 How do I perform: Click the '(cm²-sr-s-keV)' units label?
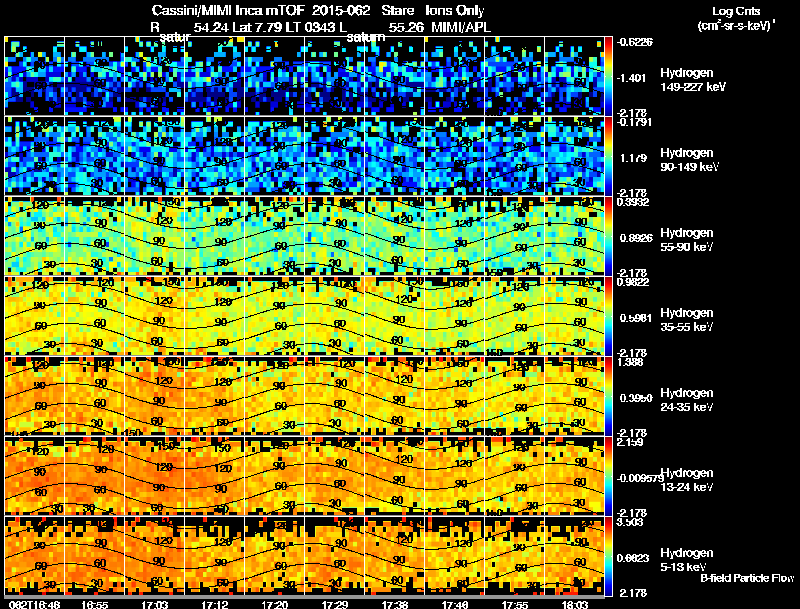coord(736,26)
